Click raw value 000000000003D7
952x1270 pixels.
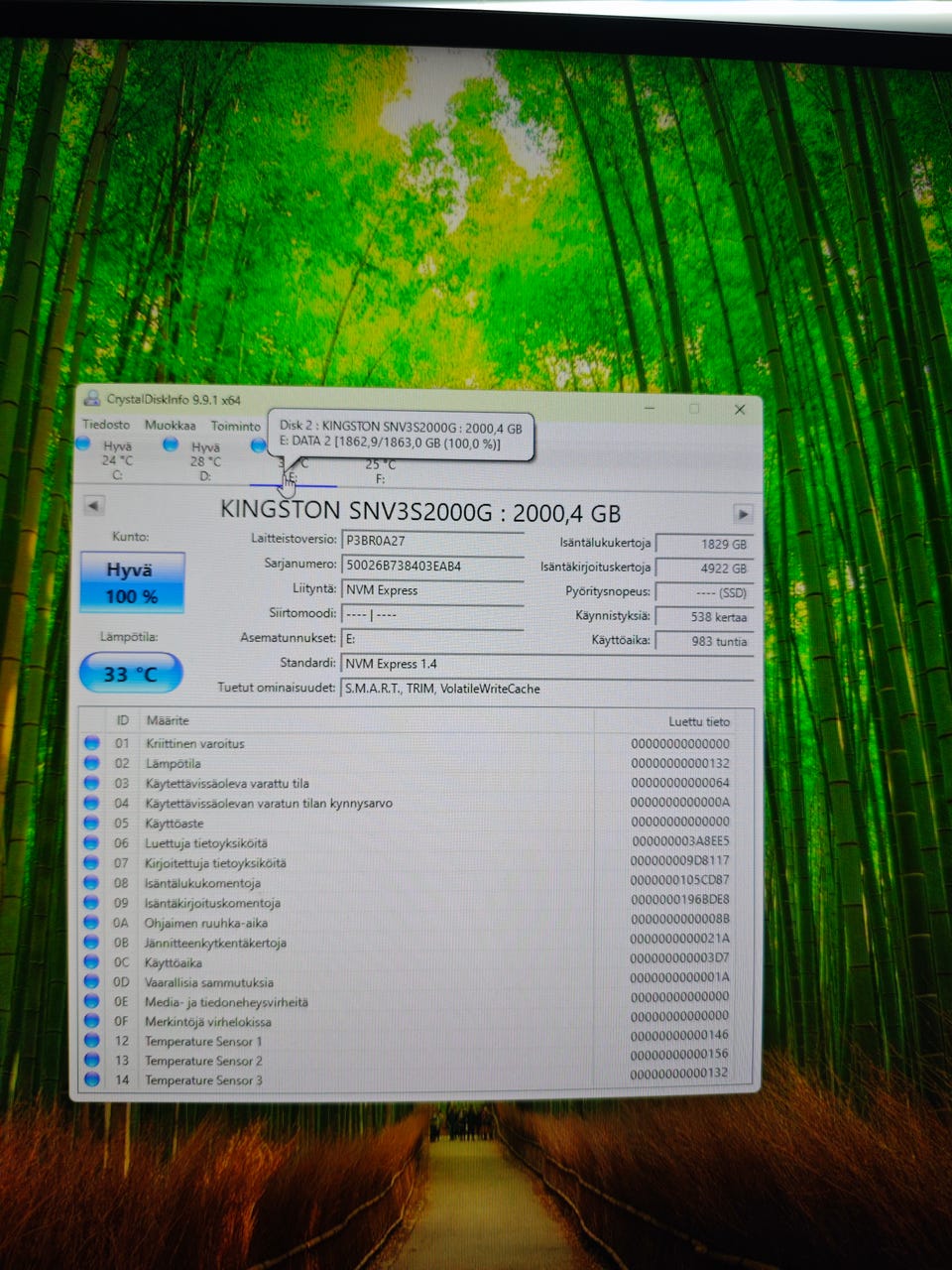coord(680,957)
